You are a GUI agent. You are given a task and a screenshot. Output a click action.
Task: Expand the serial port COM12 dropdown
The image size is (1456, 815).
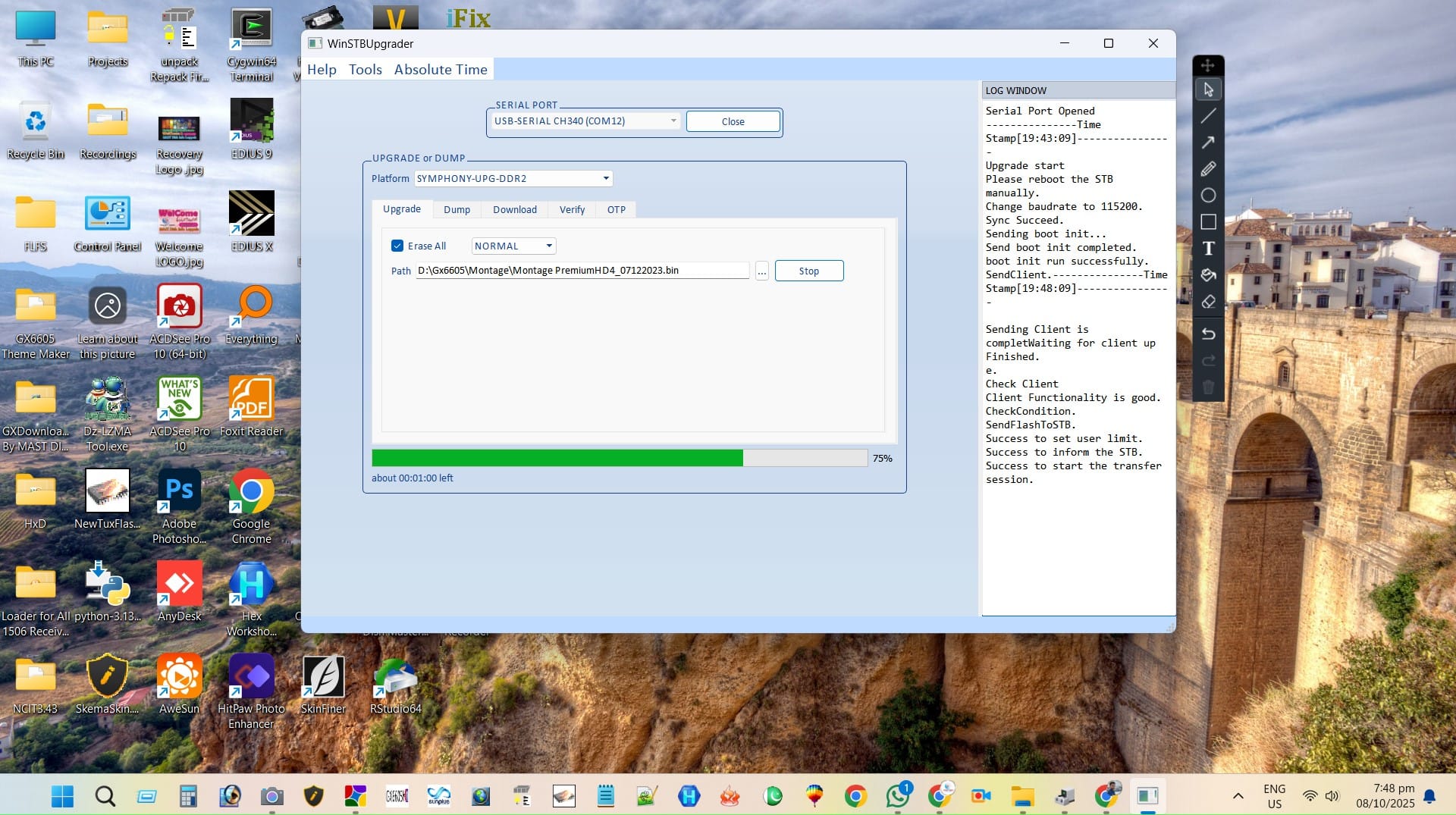673,121
